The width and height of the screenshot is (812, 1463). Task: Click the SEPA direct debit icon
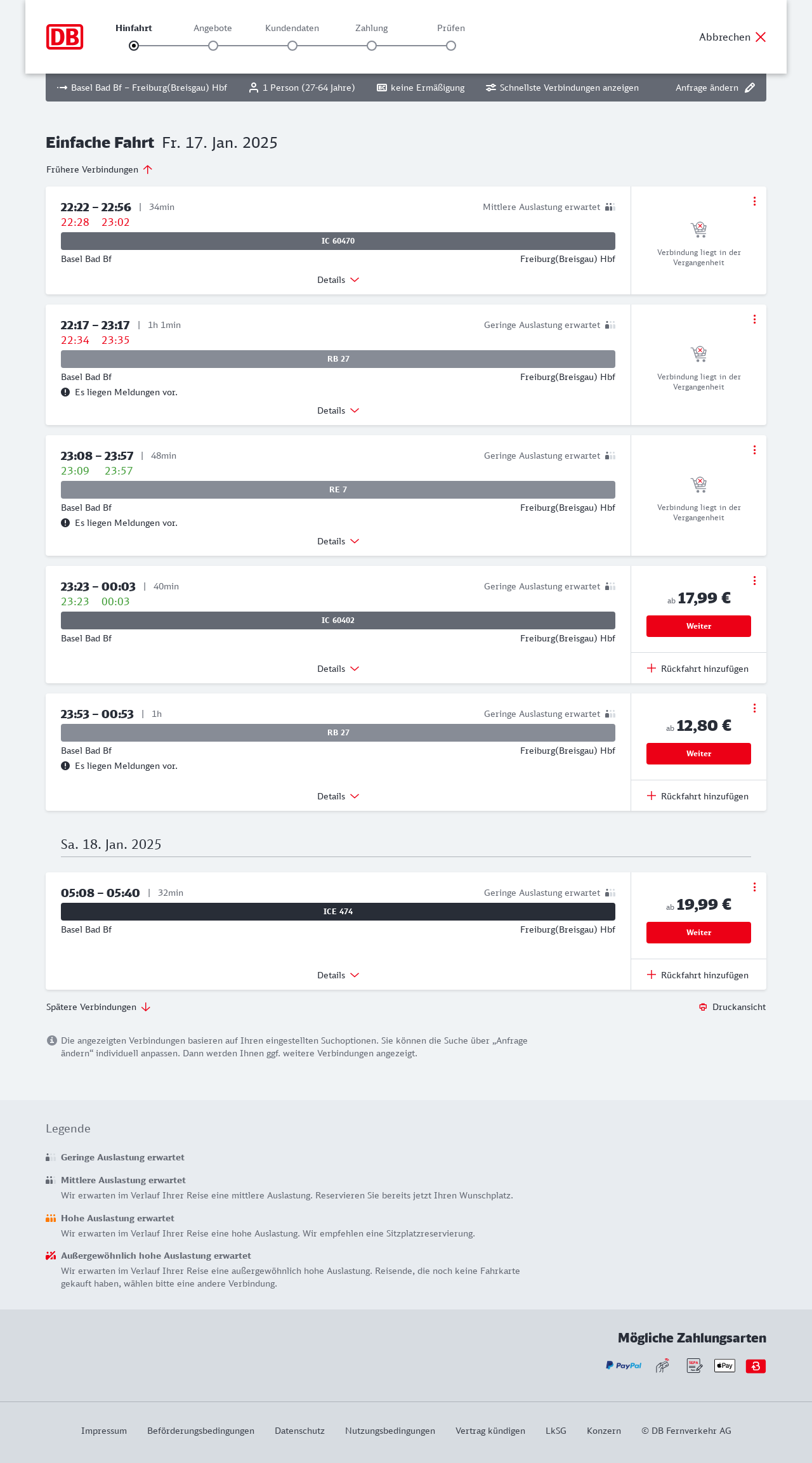(x=694, y=1365)
